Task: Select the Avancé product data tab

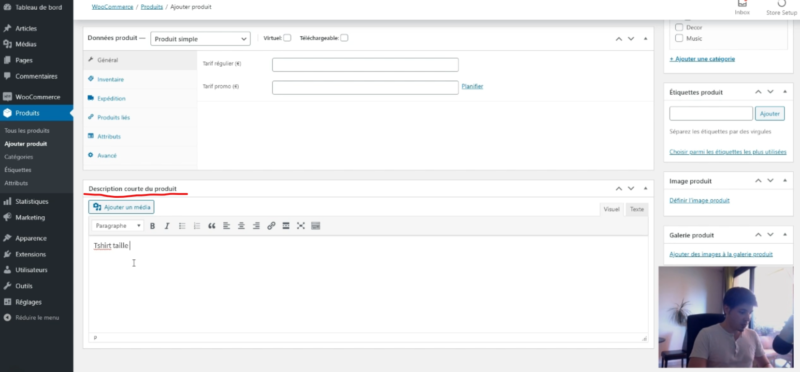Action: pos(140,156)
